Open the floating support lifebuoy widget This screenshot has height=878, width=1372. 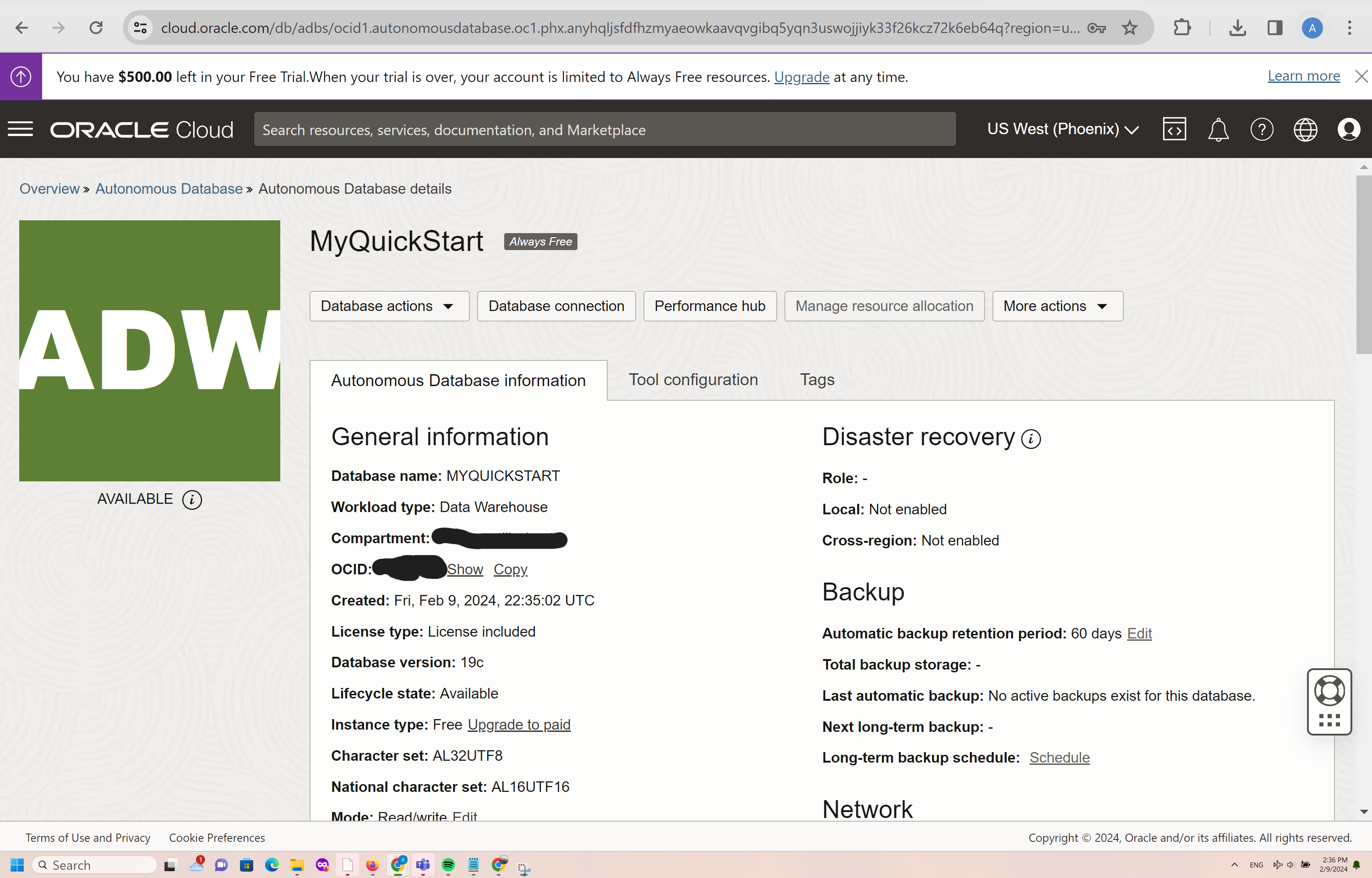1329,692
